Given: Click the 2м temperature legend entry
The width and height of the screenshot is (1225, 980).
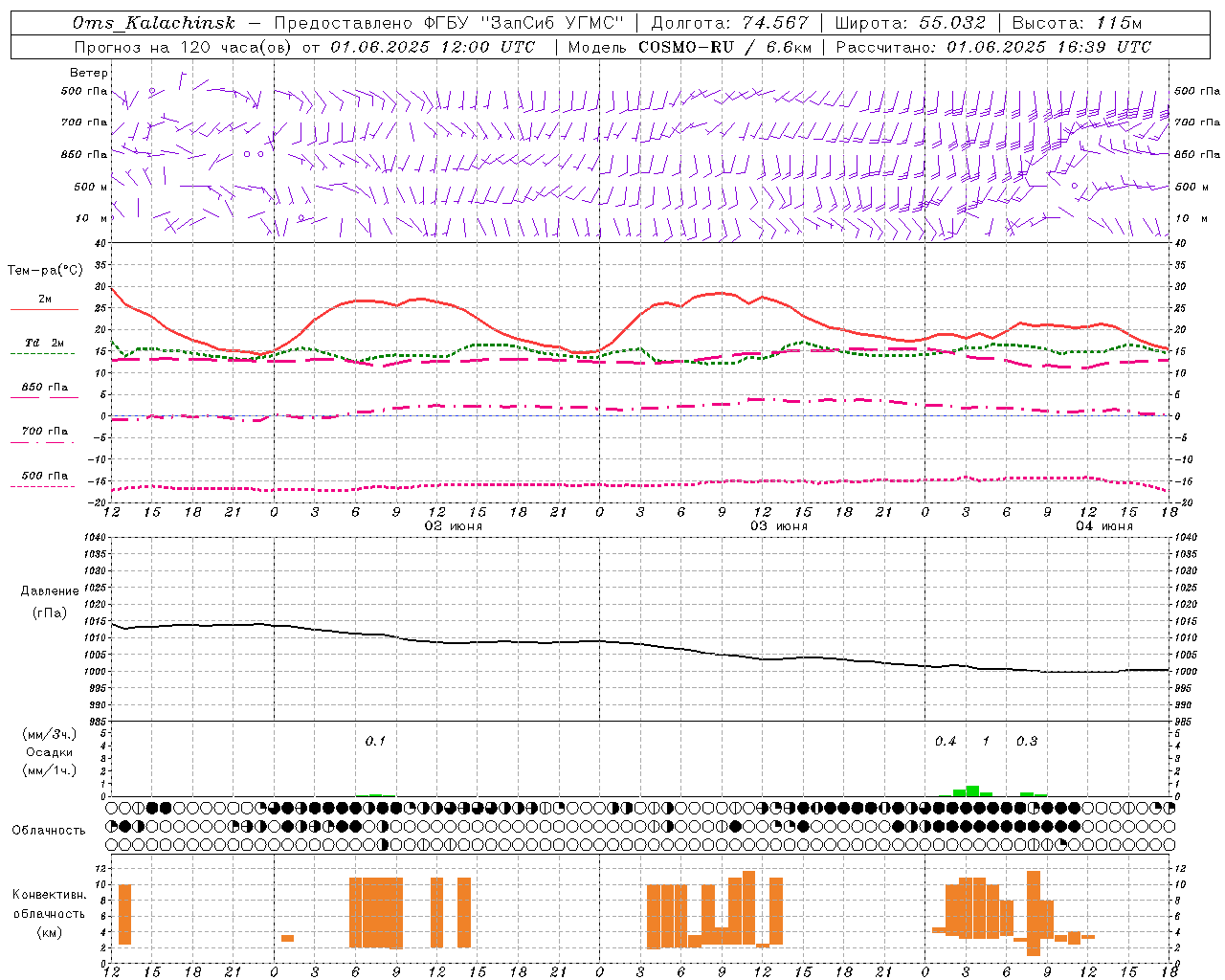Looking at the screenshot, I should pyautogui.click(x=45, y=300).
